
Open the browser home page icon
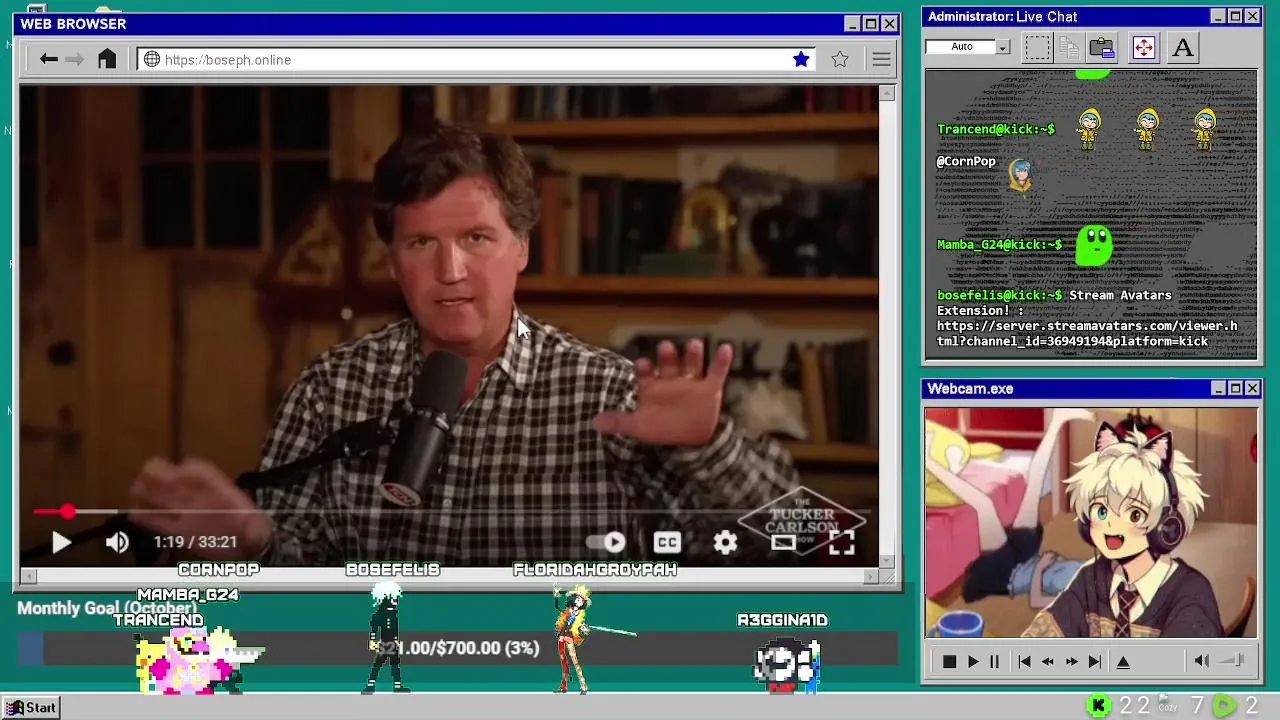[x=107, y=59]
